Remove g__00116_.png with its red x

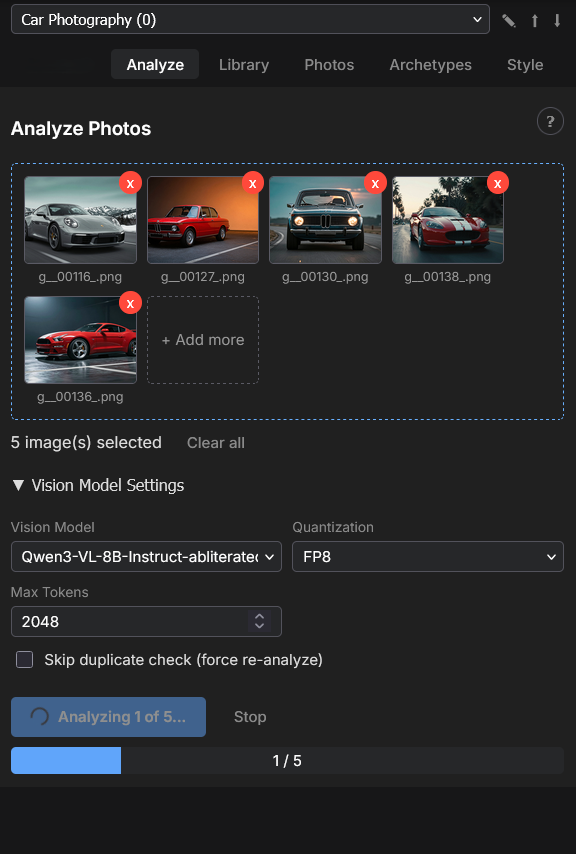[x=130, y=184]
